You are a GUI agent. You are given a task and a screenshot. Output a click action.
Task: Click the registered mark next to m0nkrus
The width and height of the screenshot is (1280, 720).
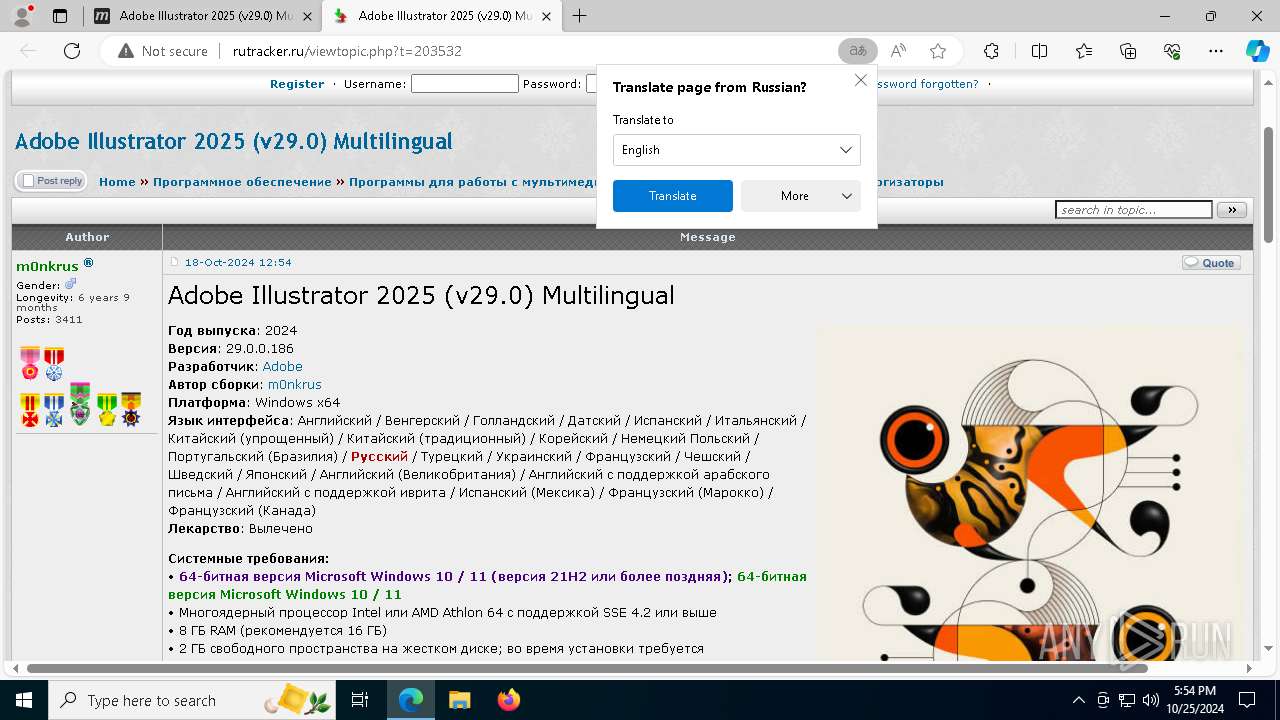pos(88,263)
